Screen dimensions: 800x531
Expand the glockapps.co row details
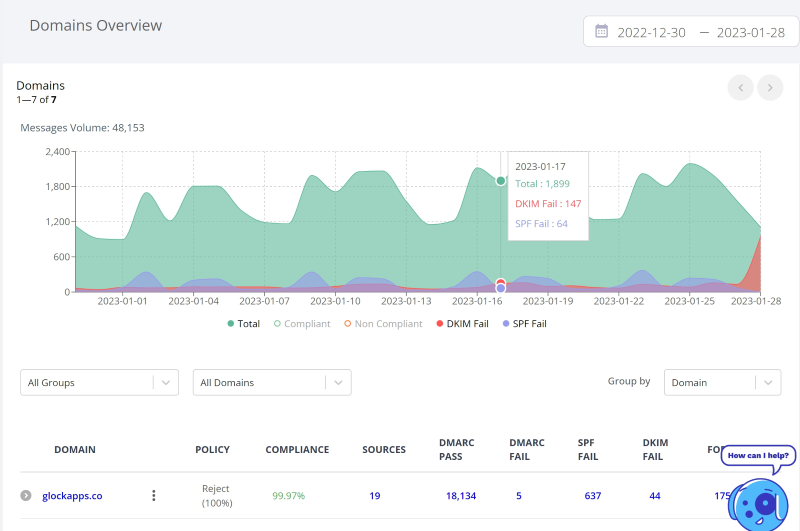[26, 495]
